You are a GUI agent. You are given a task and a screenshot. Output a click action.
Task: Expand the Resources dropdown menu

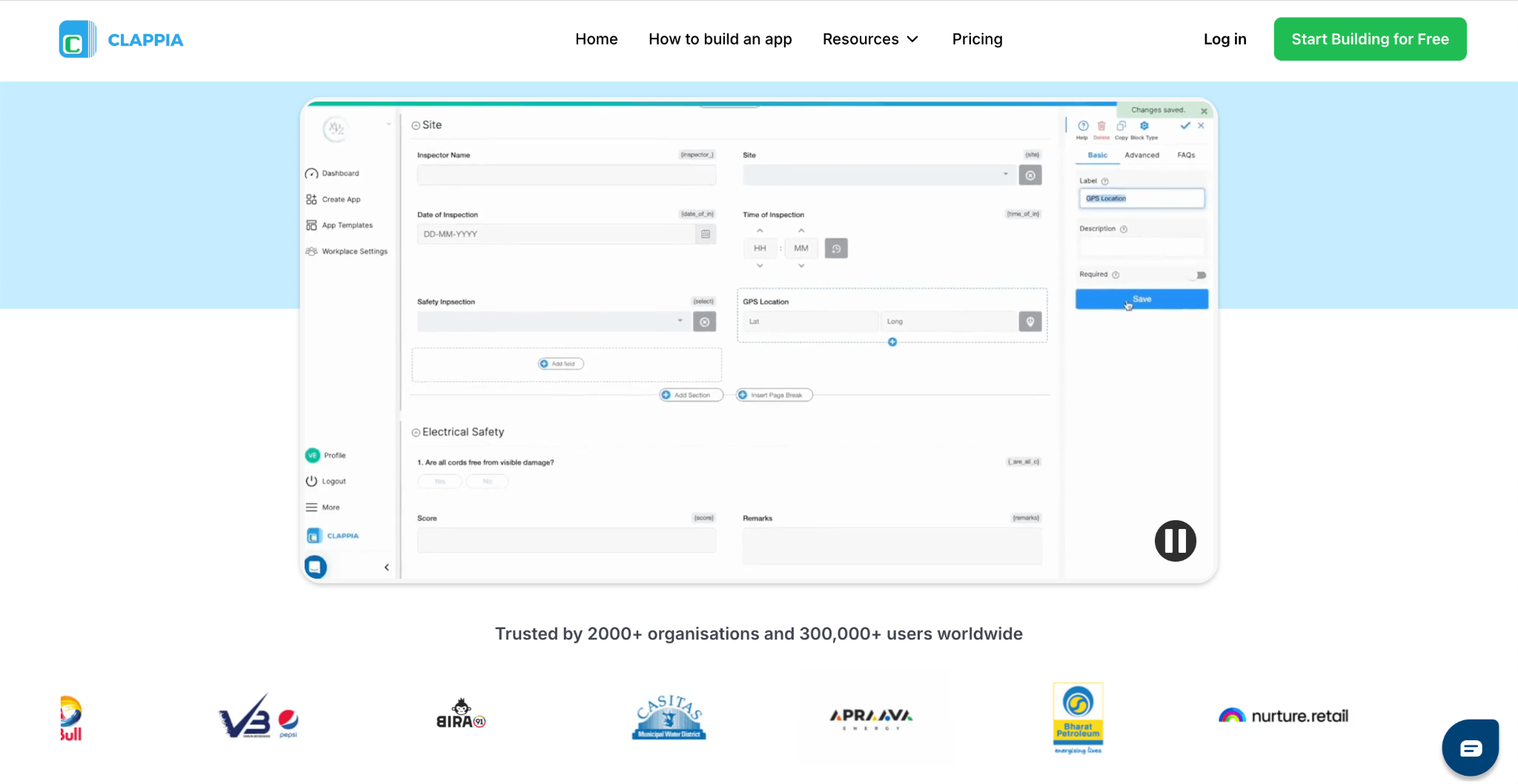pyautogui.click(x=871, y=39)
